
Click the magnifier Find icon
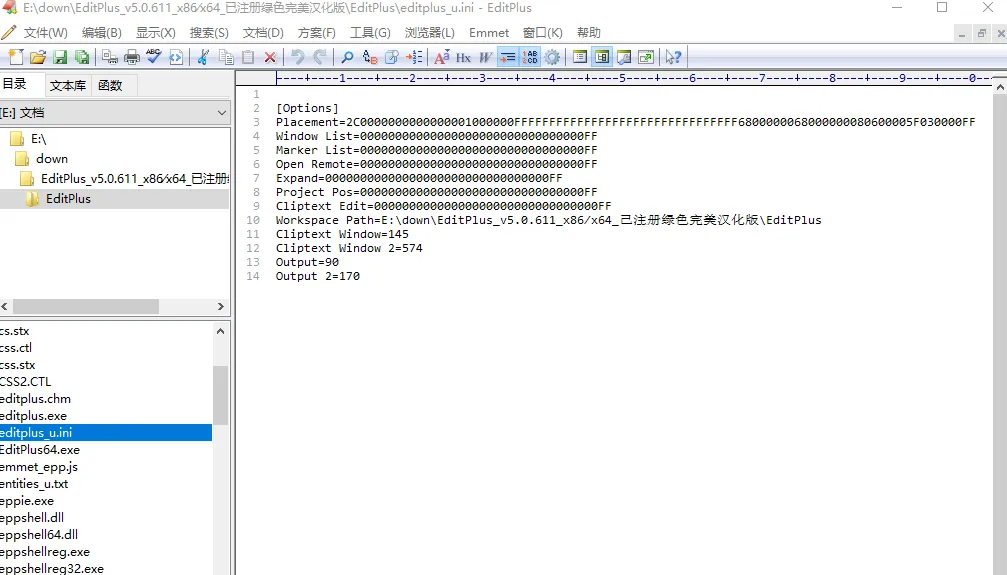[x=347, y=58]
